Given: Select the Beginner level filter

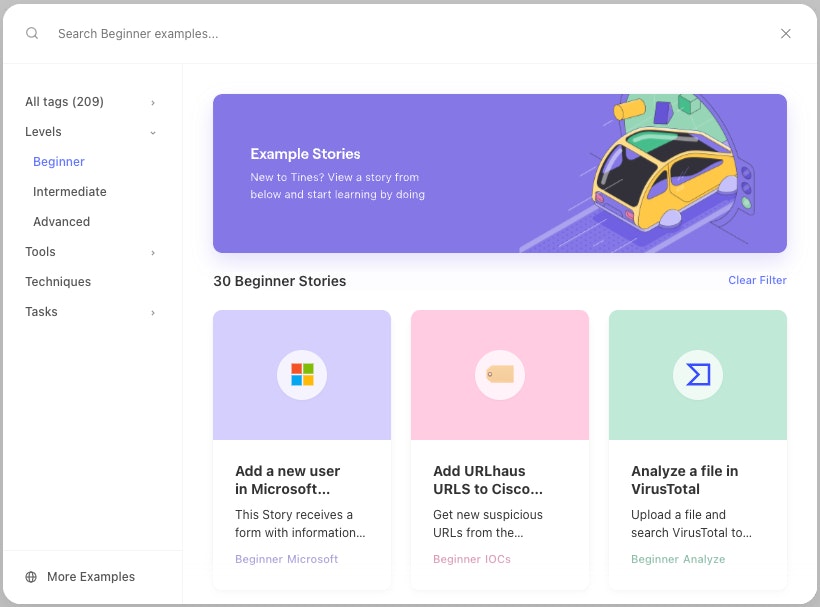Looking at the screenshot, I should [x=59, y=162].
